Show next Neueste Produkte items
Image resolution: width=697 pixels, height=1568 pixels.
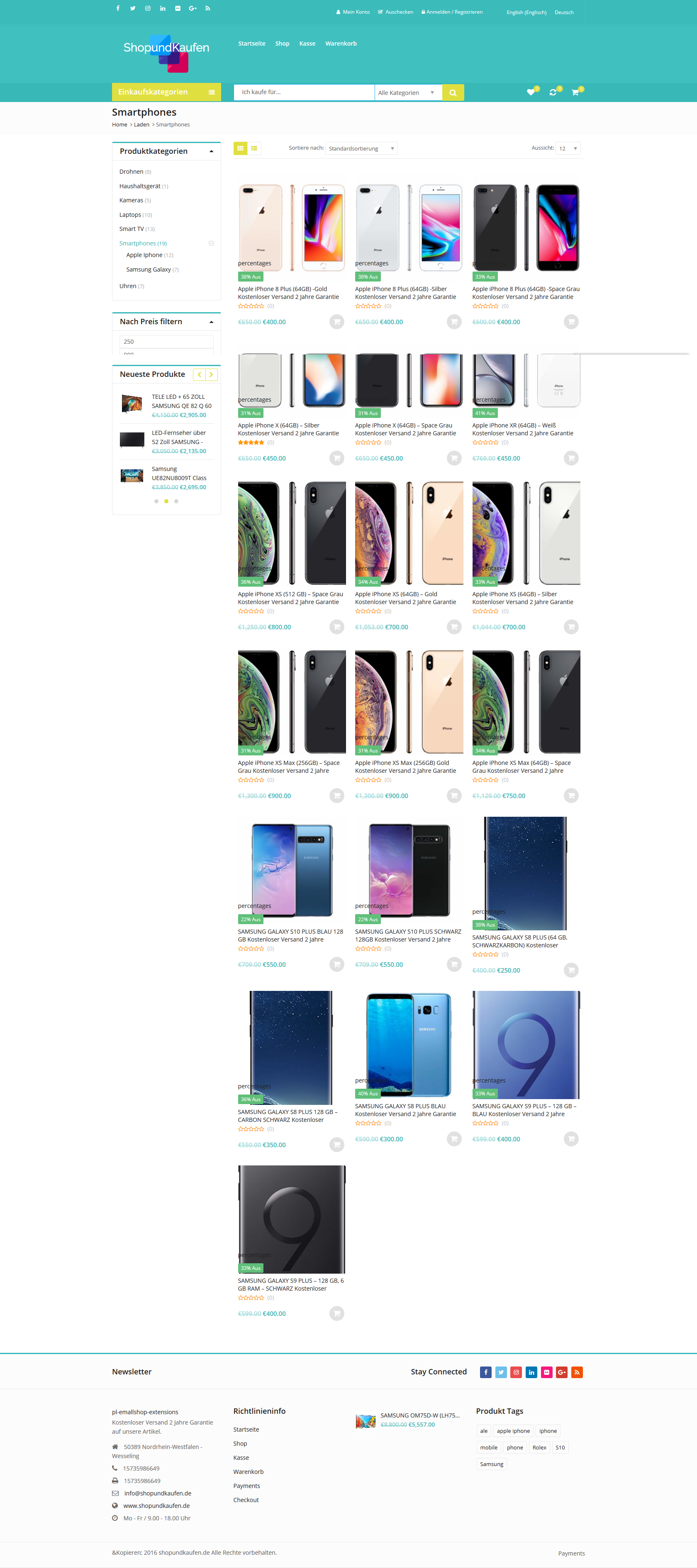click(212, 374)
